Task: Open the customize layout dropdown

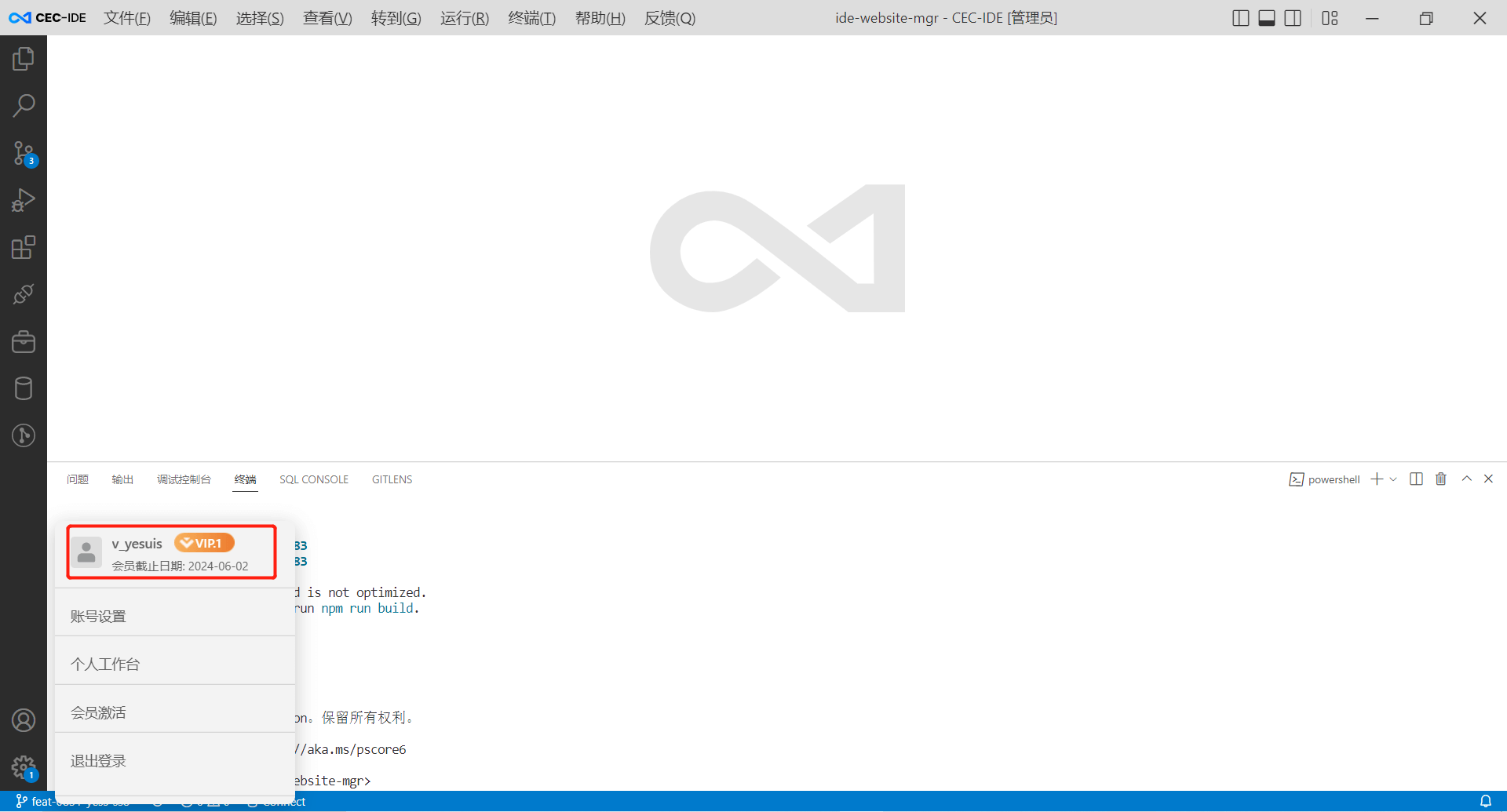Action: tap(1330, 17)
